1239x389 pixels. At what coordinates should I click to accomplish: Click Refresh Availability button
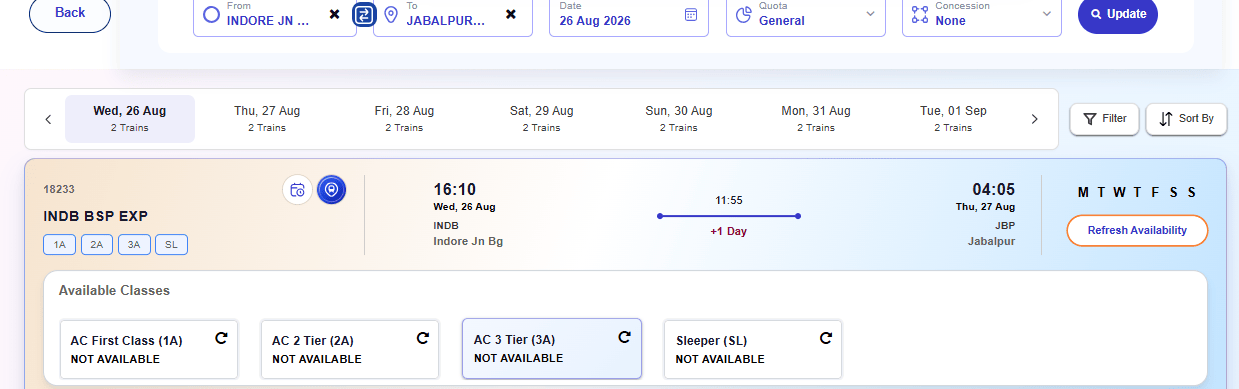pyautogui.click(x=1137, y=231)
